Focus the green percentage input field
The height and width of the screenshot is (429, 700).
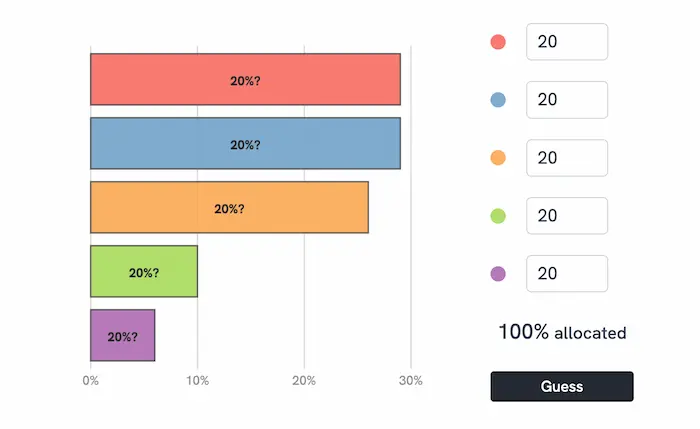(x=567, y=216)
